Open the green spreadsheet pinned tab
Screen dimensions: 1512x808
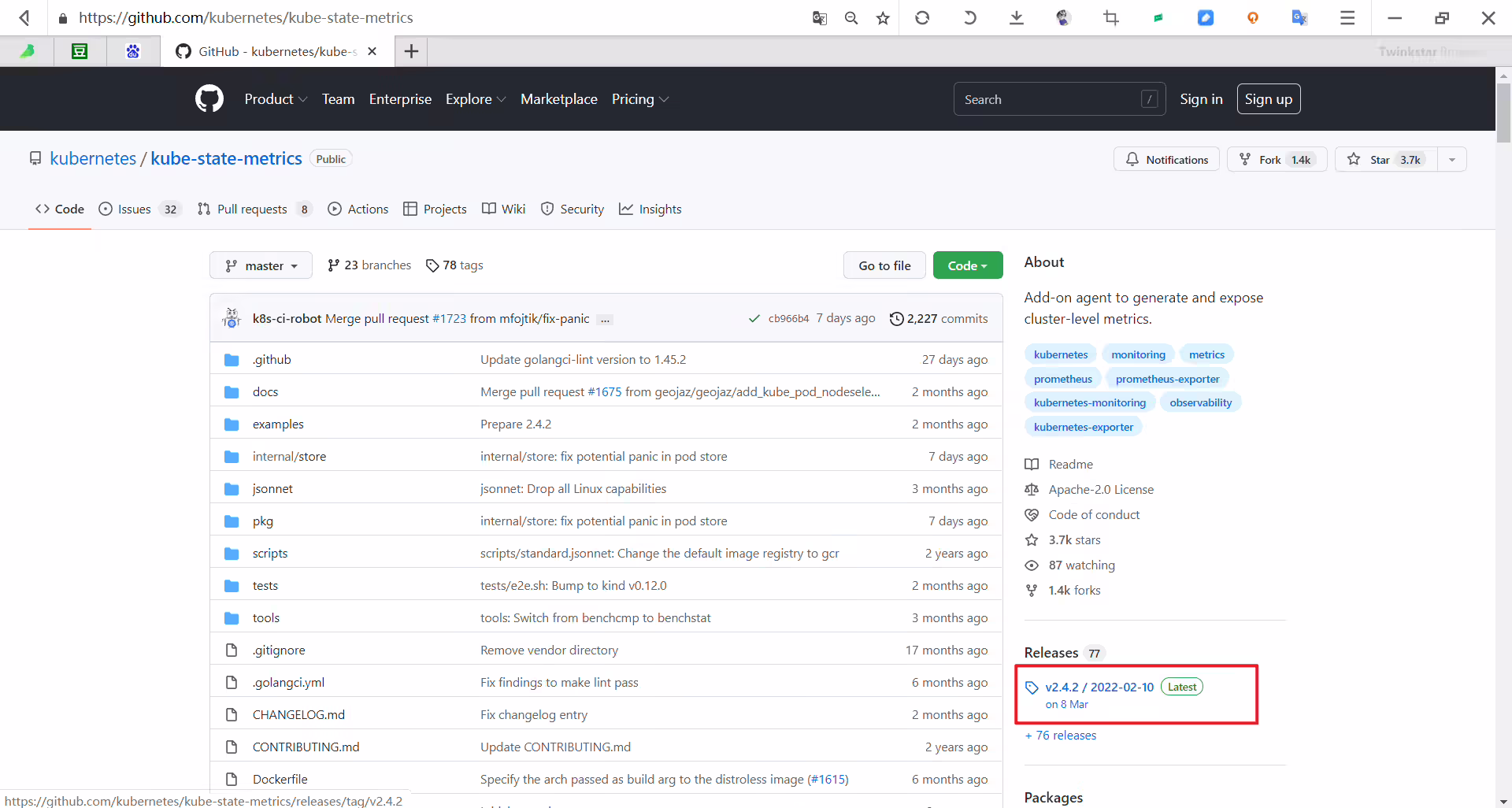(x=80, y=51)
